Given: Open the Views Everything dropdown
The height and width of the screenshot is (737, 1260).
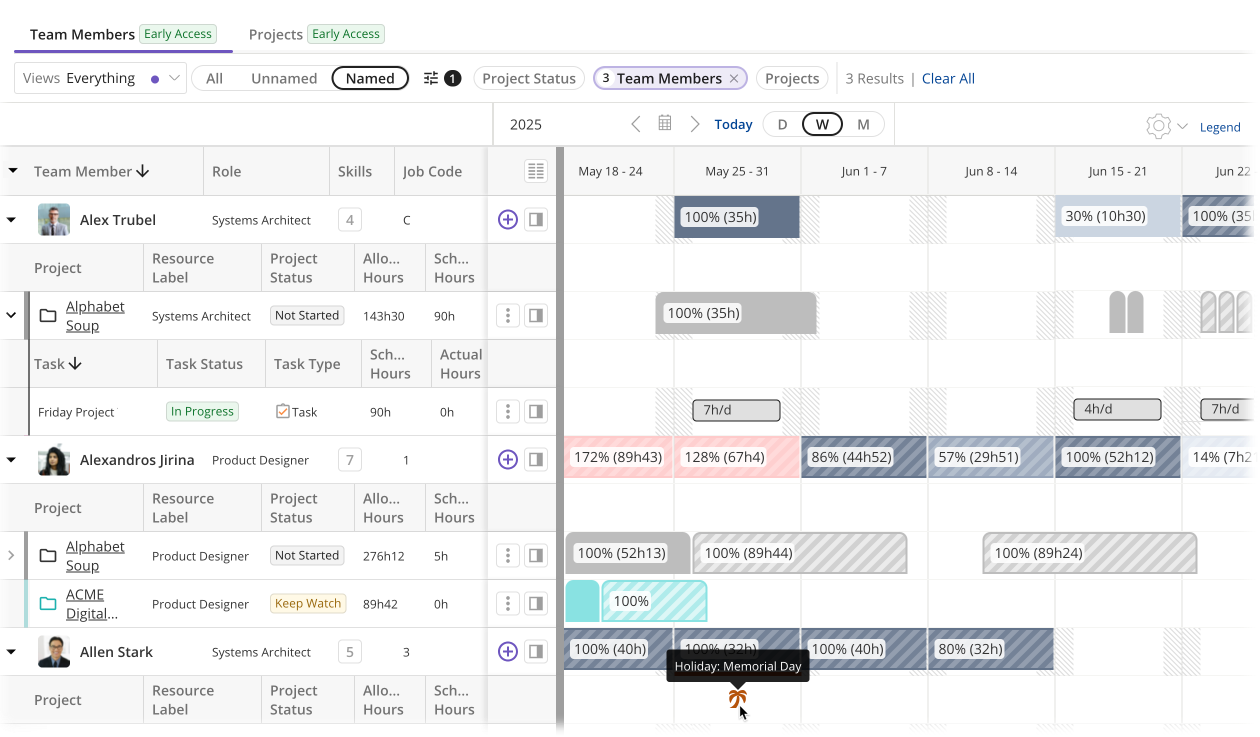Looking at the screenshot, I should [x=101, y=78].
